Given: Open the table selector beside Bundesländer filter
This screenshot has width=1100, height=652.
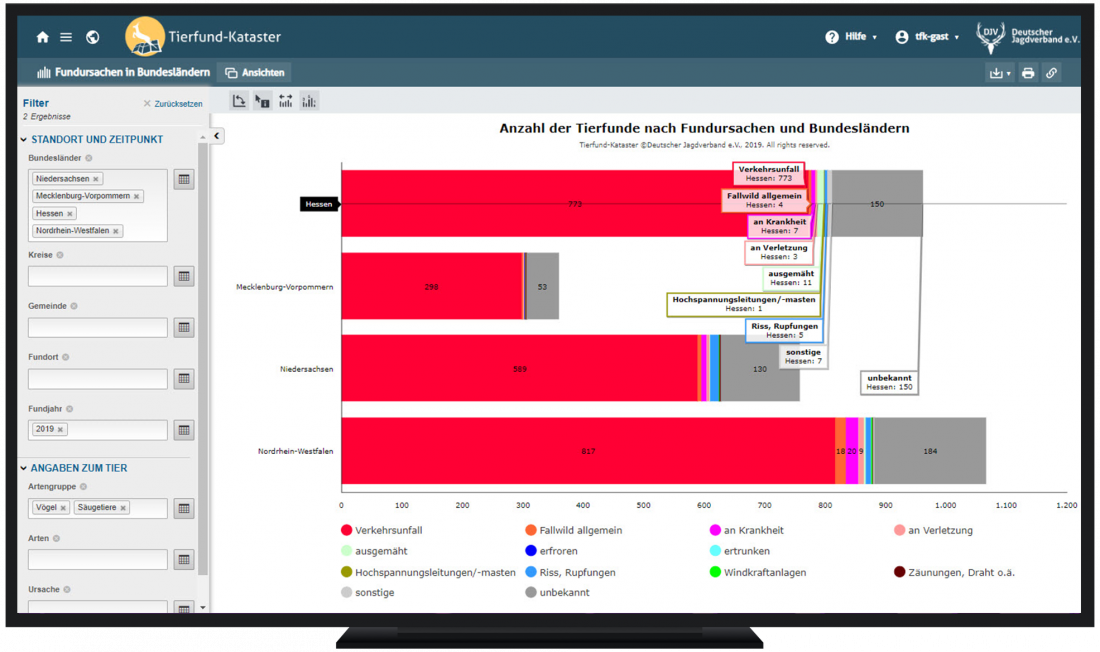Looking at the screenshot, I should pos(183,178).
